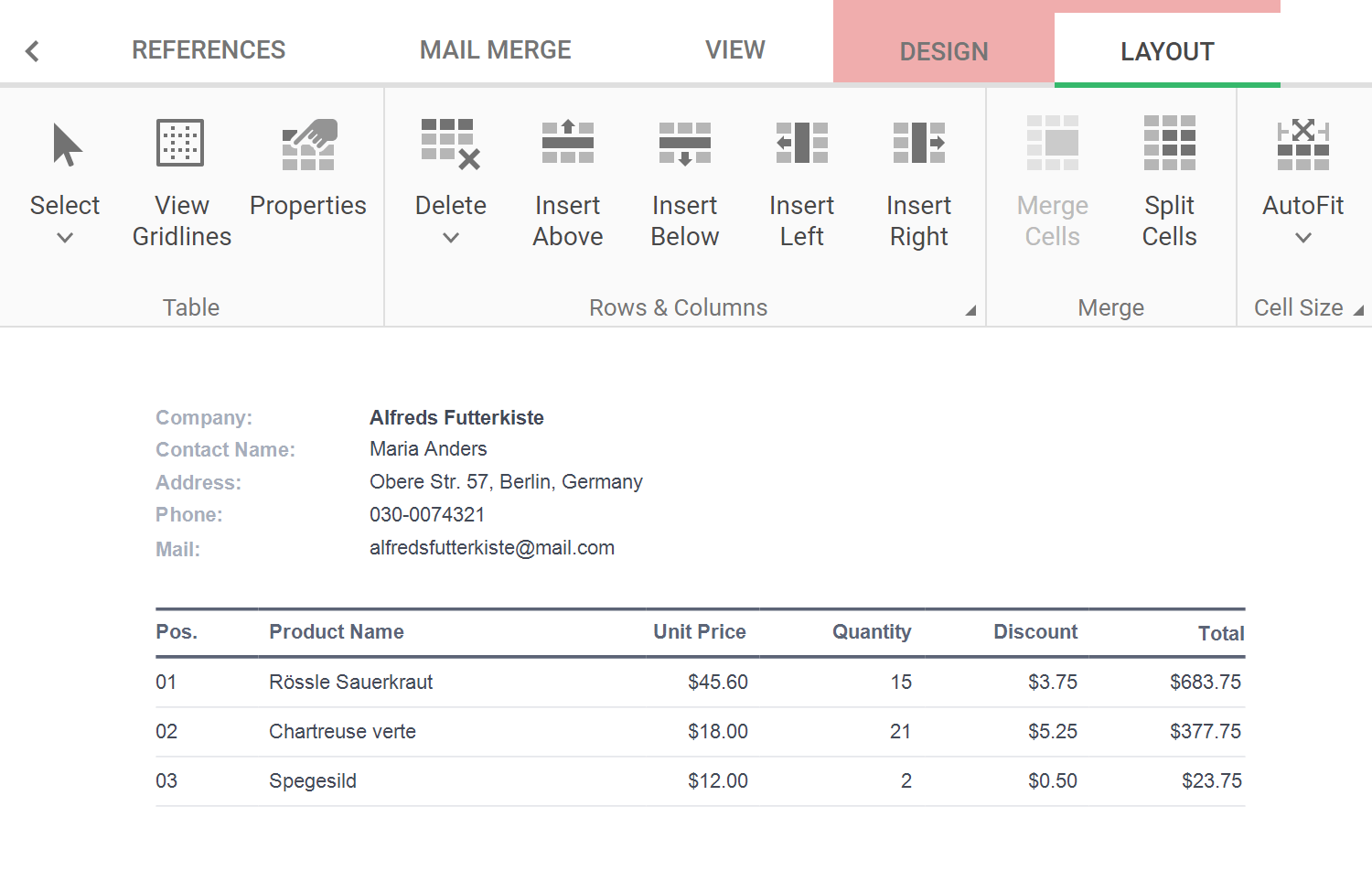Expand the Delete options chevron
Viewport: 1372px width, 871px height.
(451, 238)
